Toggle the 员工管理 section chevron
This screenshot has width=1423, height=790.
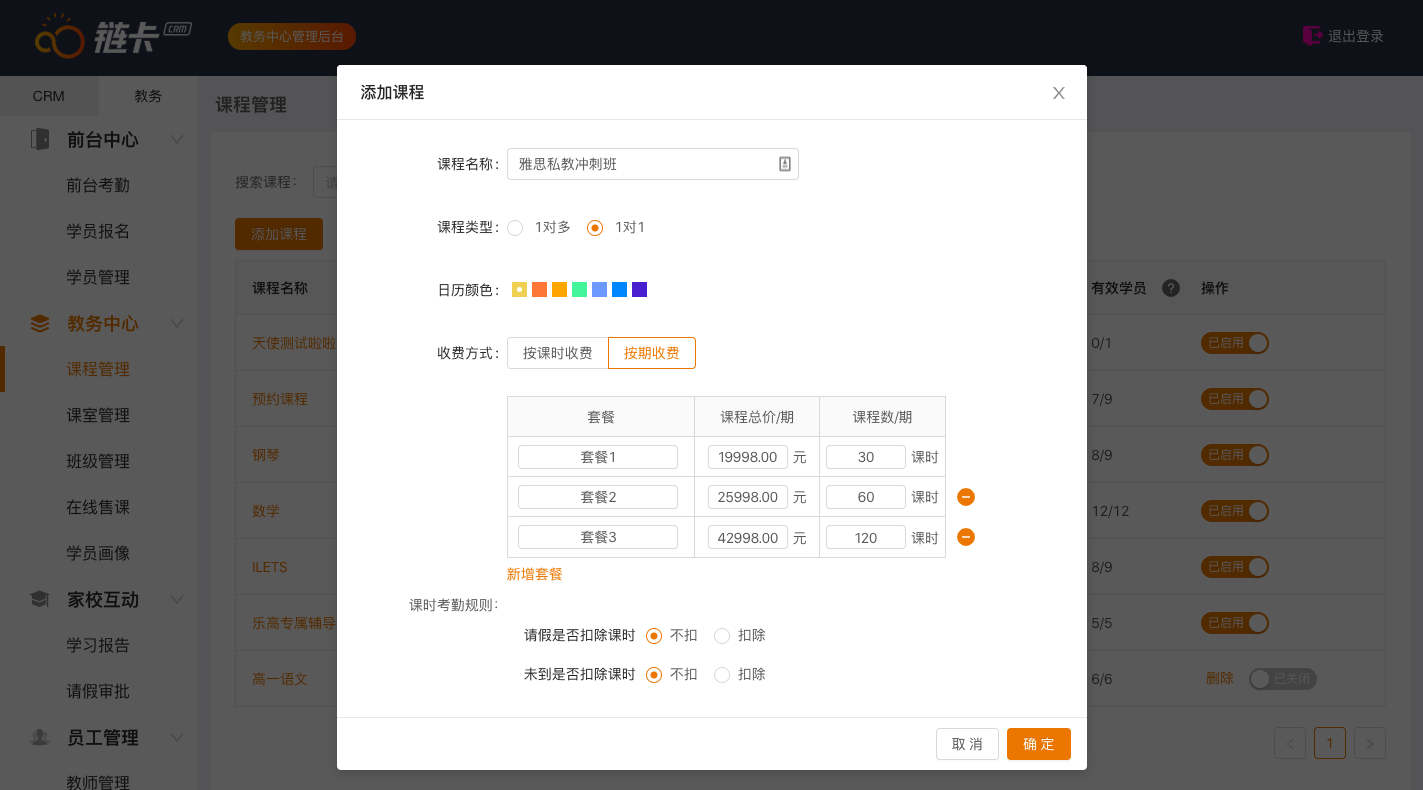[x=177, y=737]
